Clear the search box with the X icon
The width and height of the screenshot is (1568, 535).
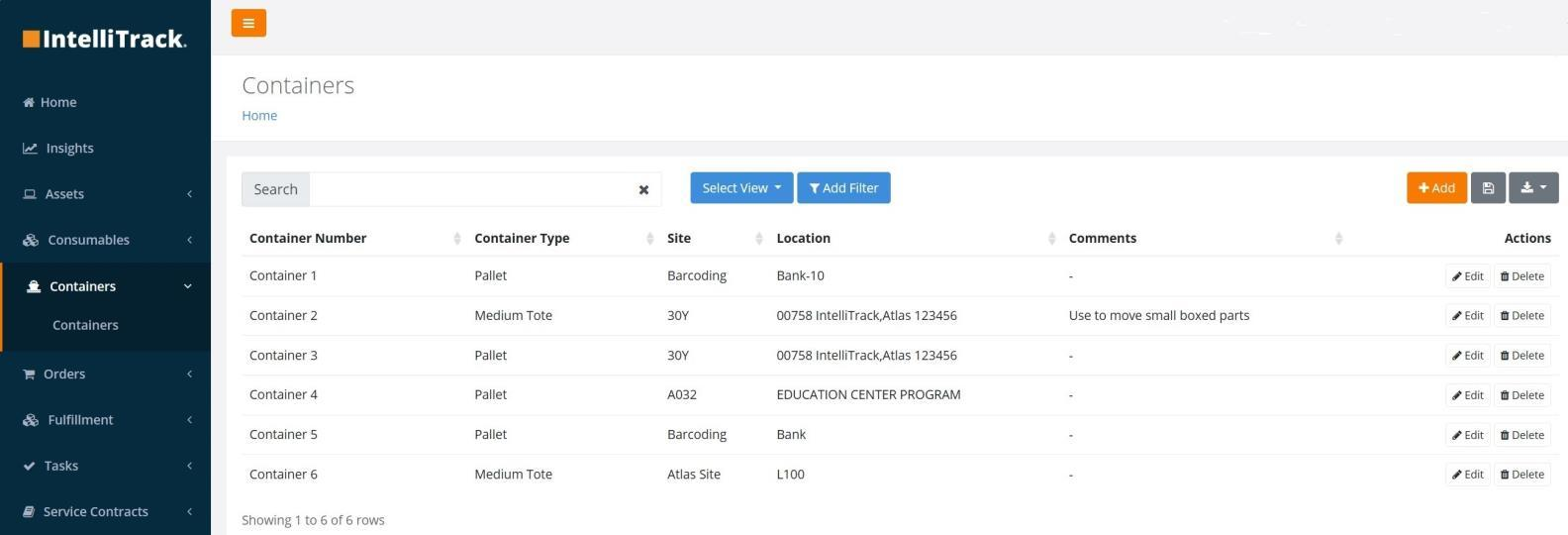643,189
